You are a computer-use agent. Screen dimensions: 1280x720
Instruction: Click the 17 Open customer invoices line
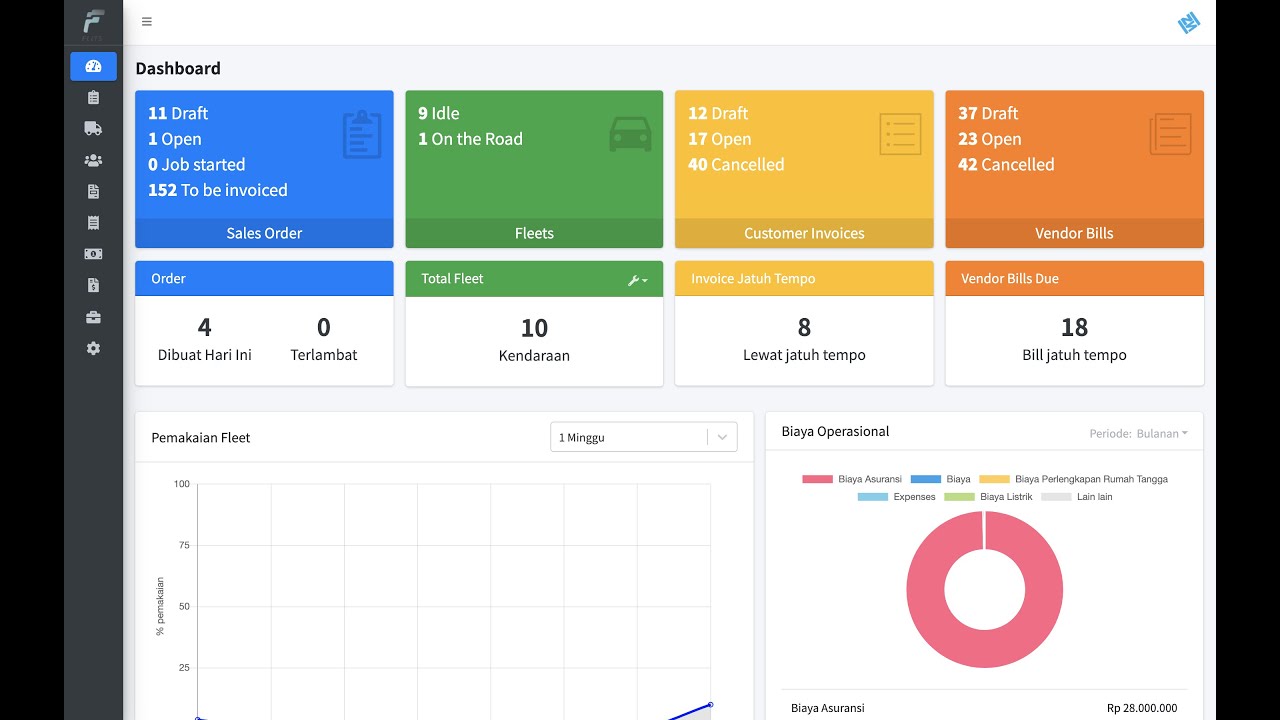coord(720,139)
